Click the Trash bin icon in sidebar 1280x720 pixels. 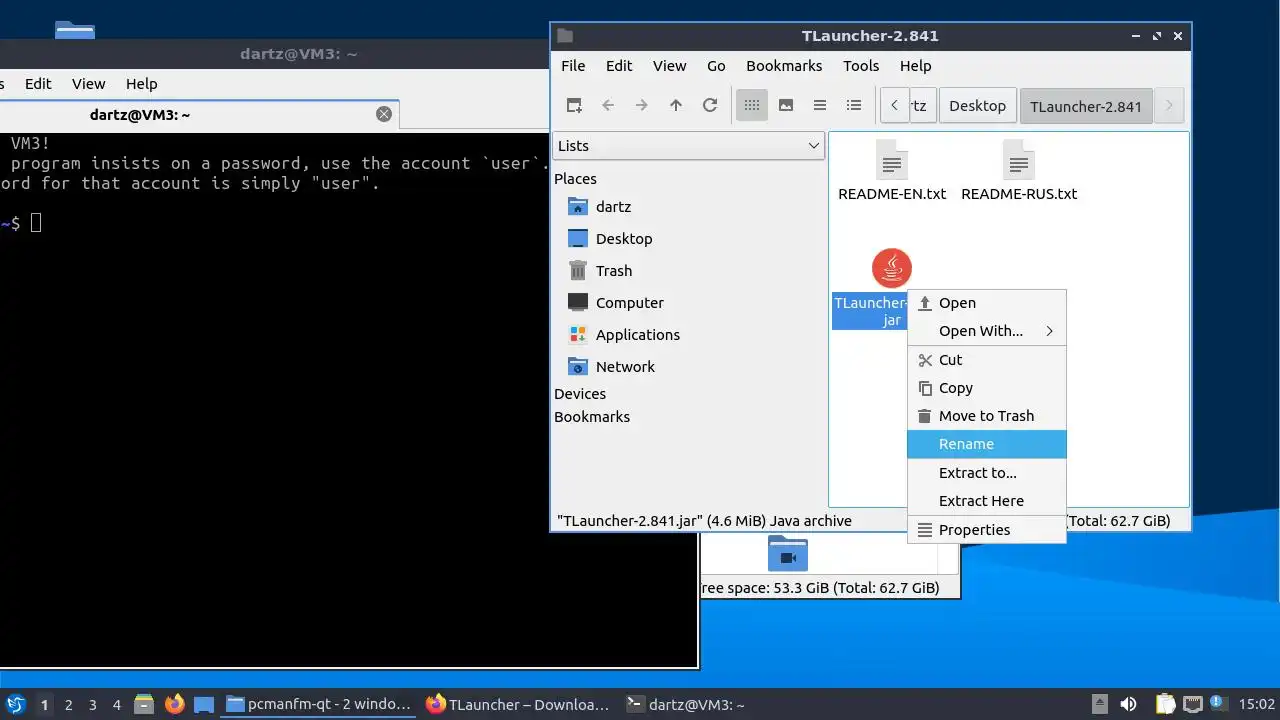578,271
